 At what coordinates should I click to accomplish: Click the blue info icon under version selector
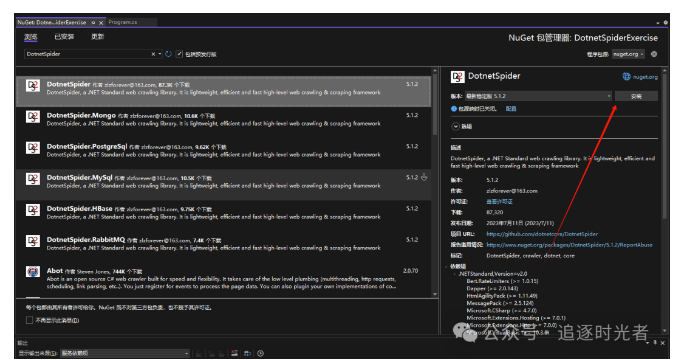(454, 109)
